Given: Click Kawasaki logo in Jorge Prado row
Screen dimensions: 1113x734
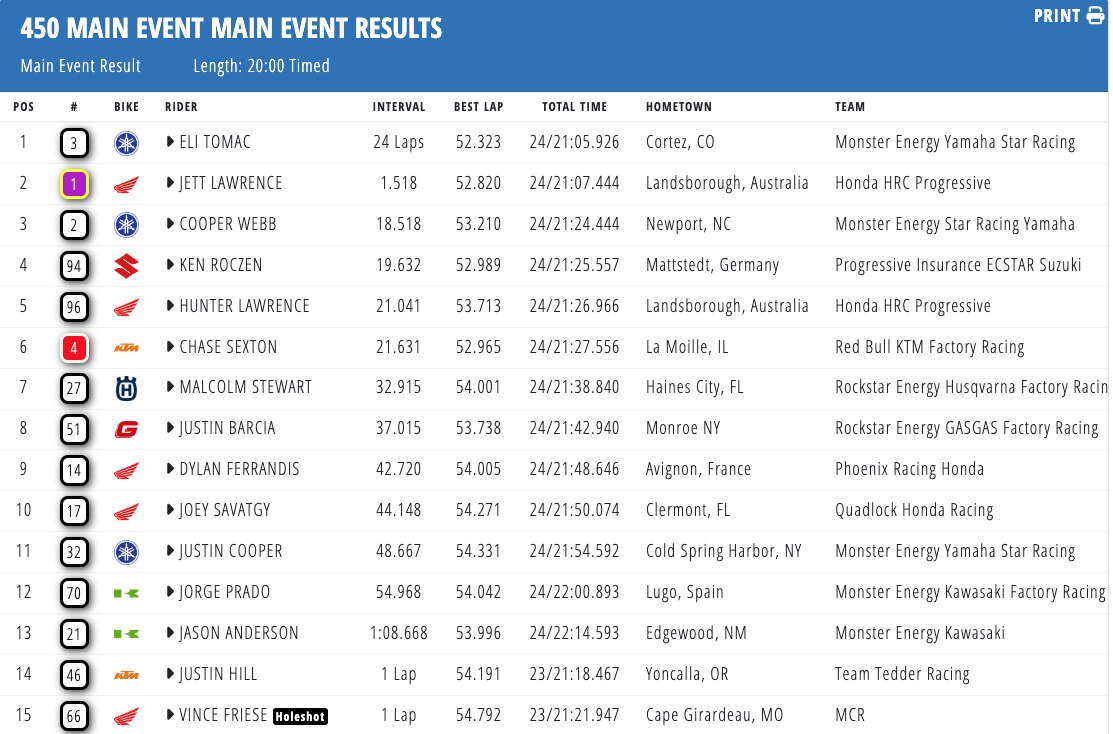Looking at the screenshot, I should pyautogui.click(x=126, y=593).
